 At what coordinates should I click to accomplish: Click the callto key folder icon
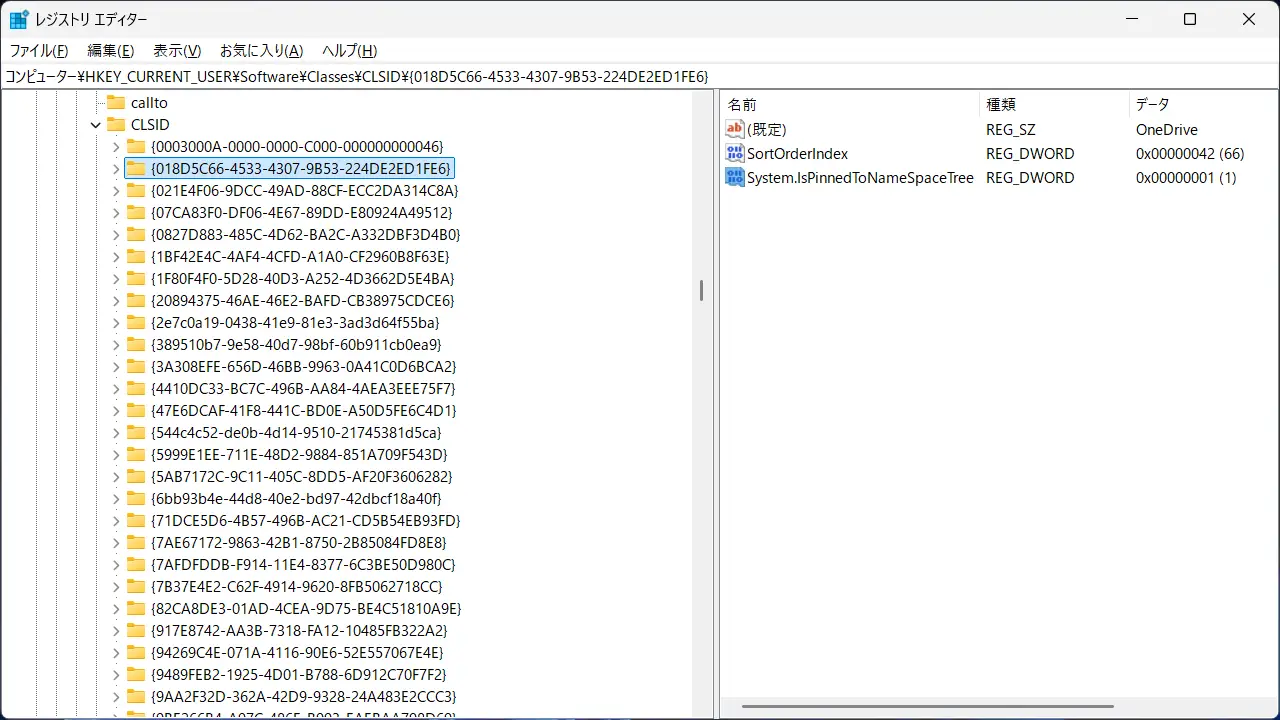[x=115, y=103]
